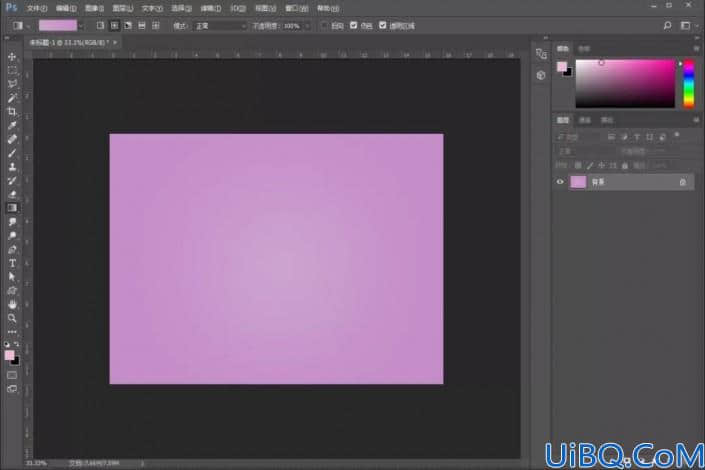Select the Crop tool
705x470 pixels.
12,112
